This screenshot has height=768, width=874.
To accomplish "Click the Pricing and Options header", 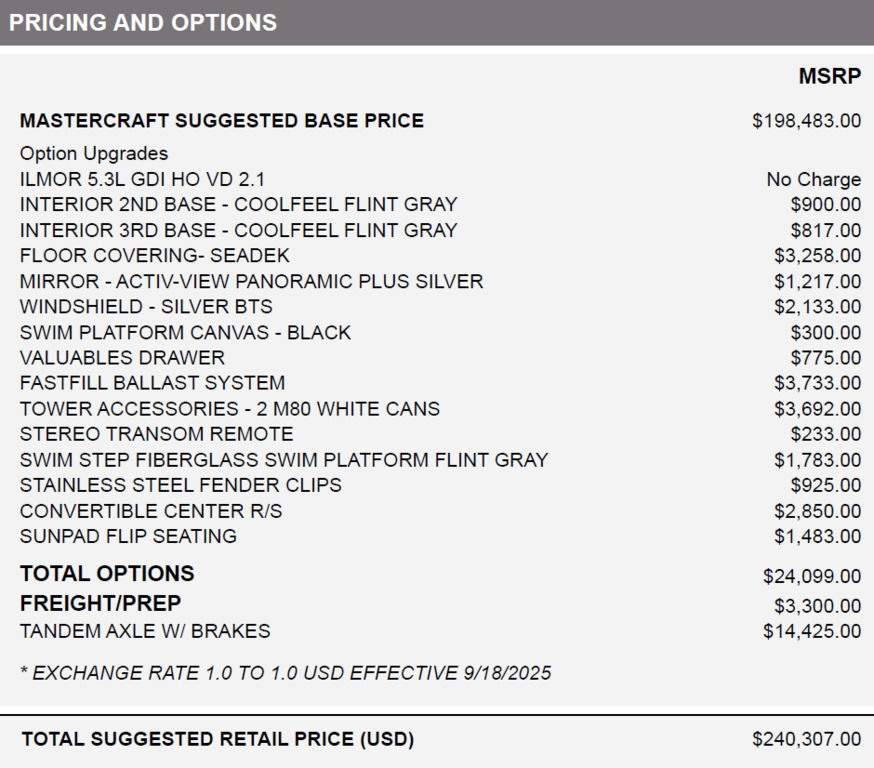I will click(143, 23).
